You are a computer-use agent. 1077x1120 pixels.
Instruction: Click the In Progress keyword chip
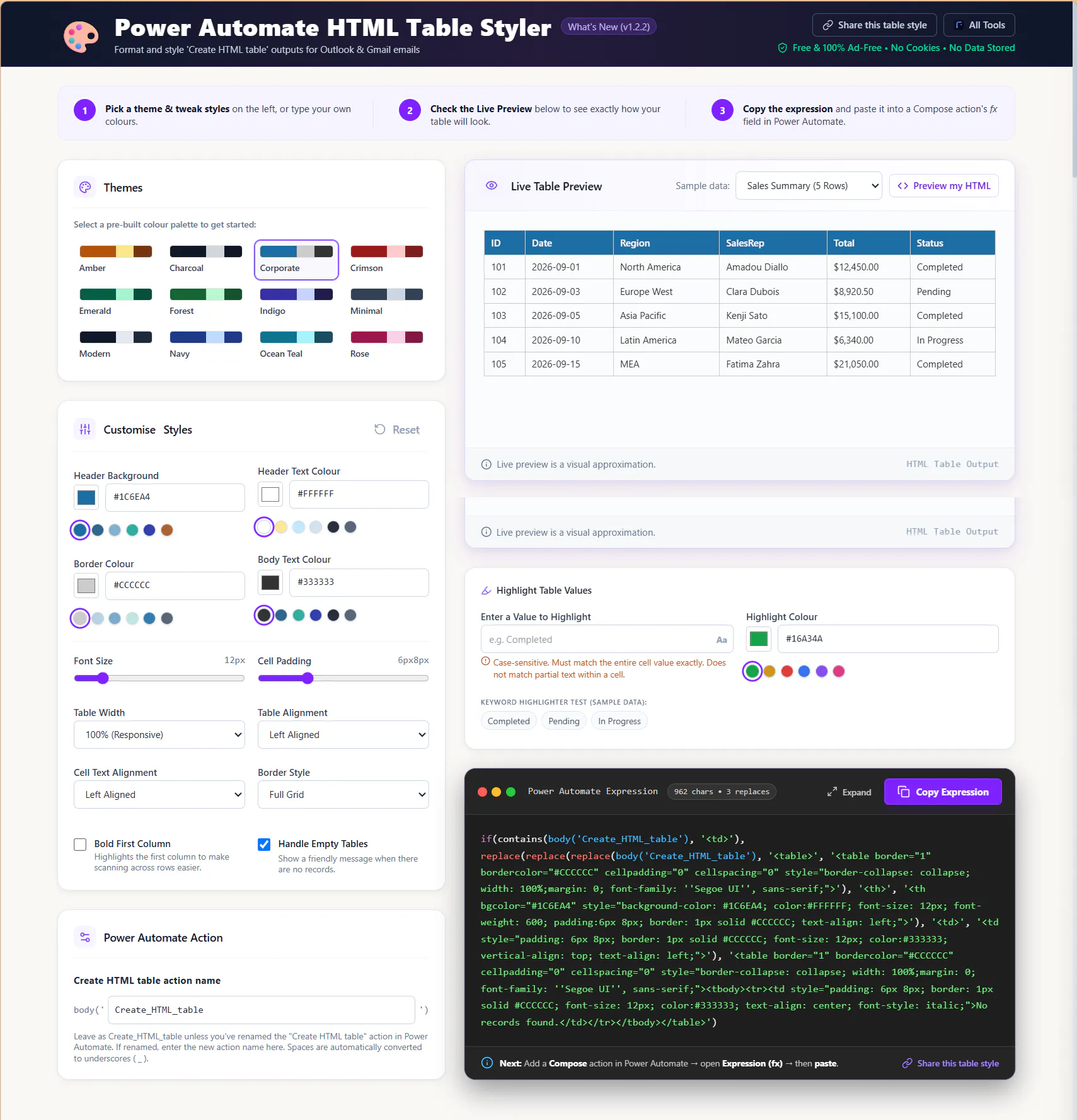coord(619,721)
